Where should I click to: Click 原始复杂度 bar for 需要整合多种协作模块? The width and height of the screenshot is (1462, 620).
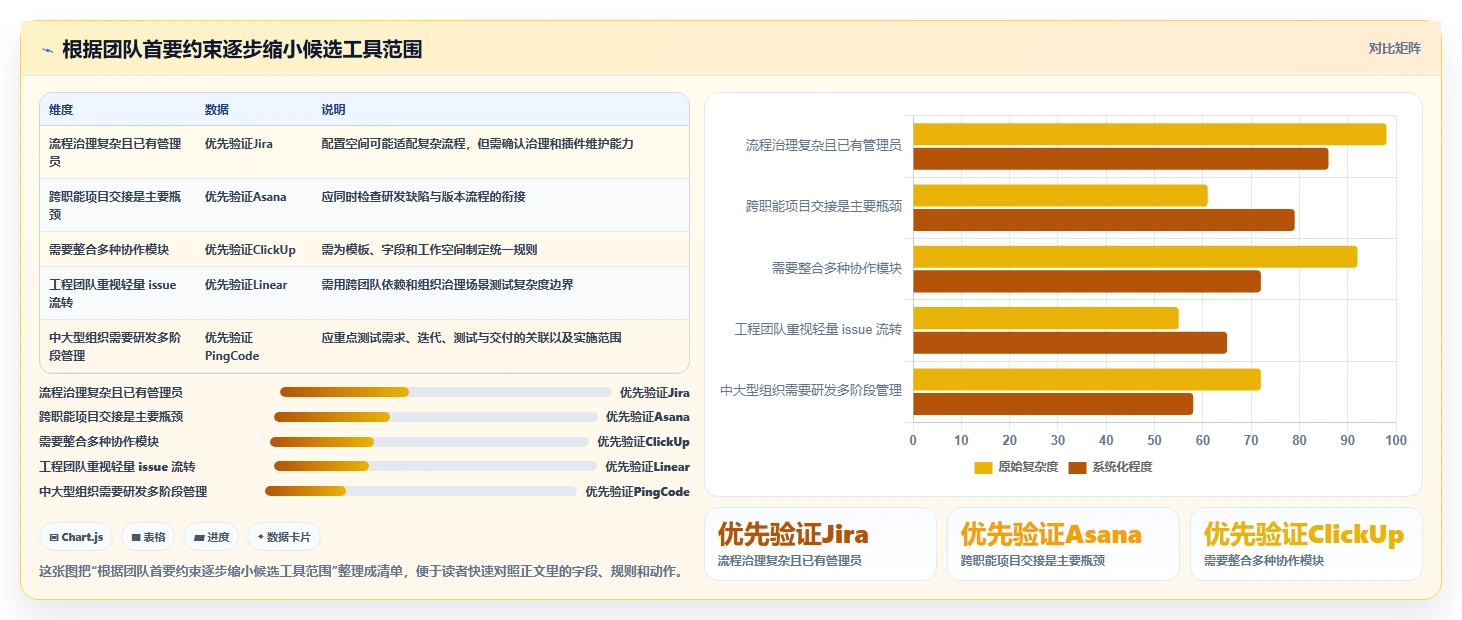[x=1135, y=256]
